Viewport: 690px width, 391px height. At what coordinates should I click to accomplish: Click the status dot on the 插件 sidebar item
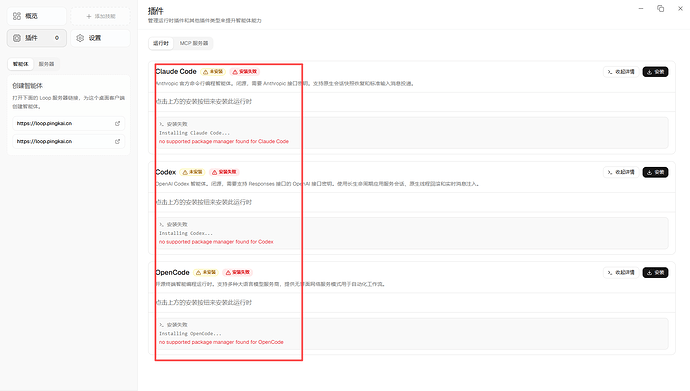pyautogui.click(x=57, y=38)
